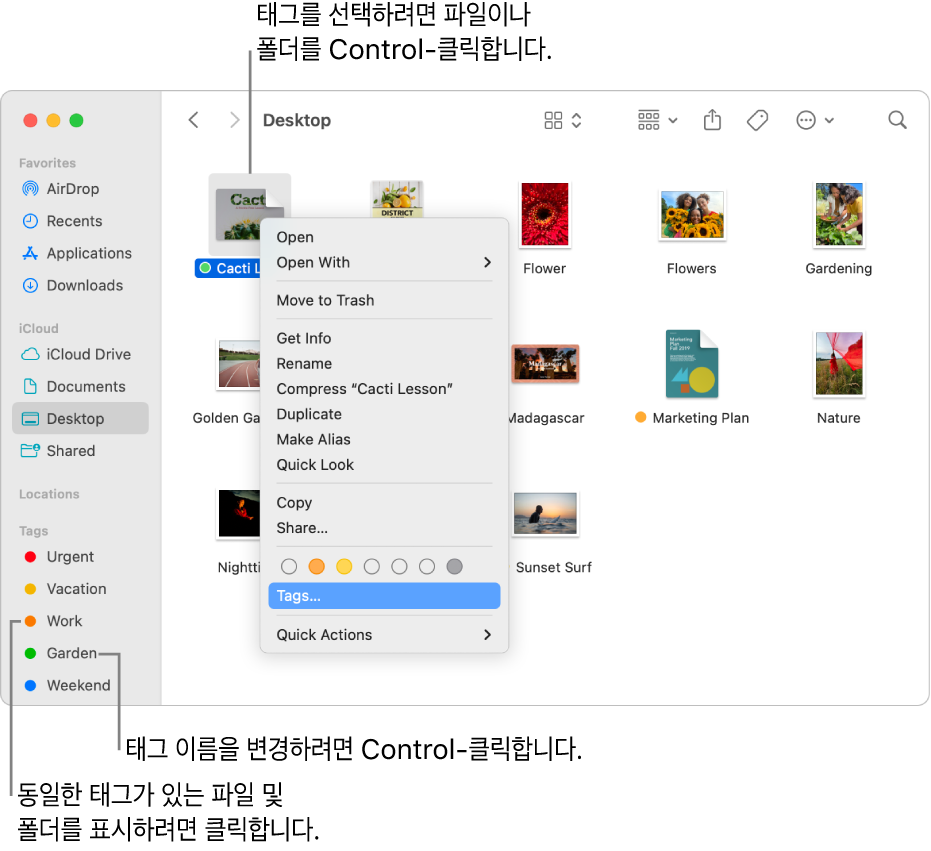The image size is (931, 851).
Task: Click the Marketing Plan file name
Action: coord(701,418)
